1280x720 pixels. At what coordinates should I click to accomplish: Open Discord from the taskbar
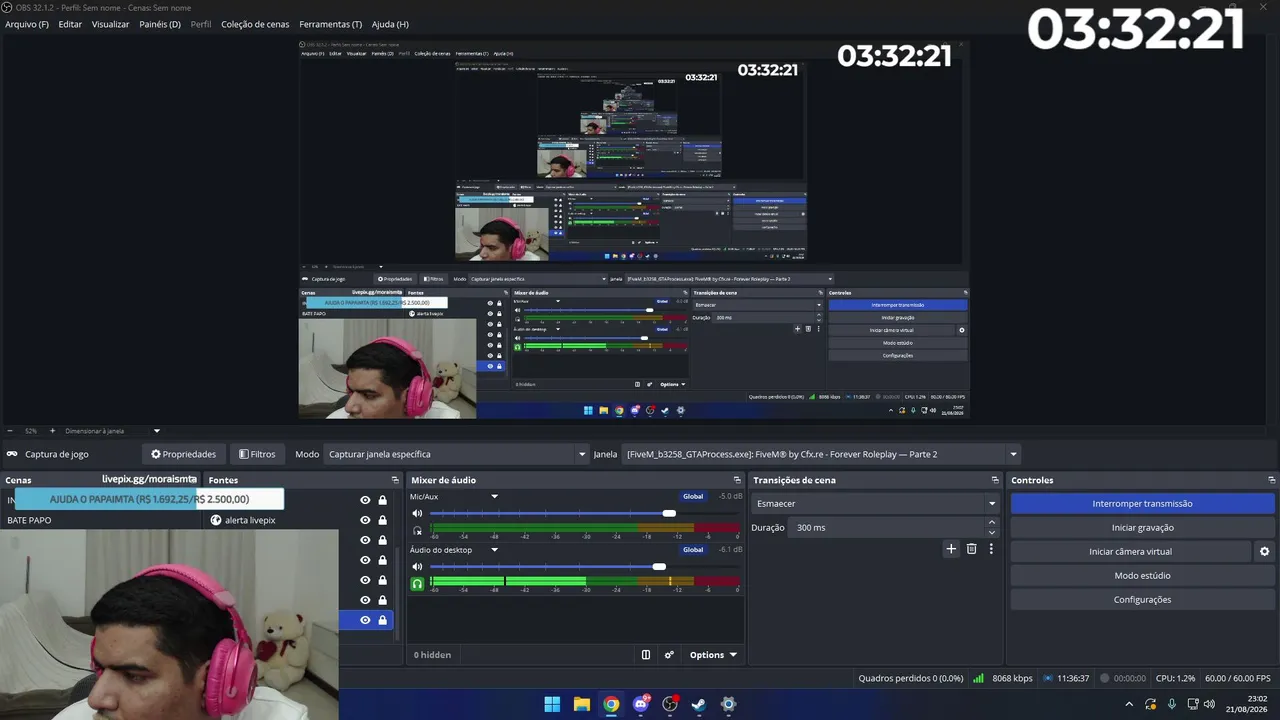tap(641, 704)
